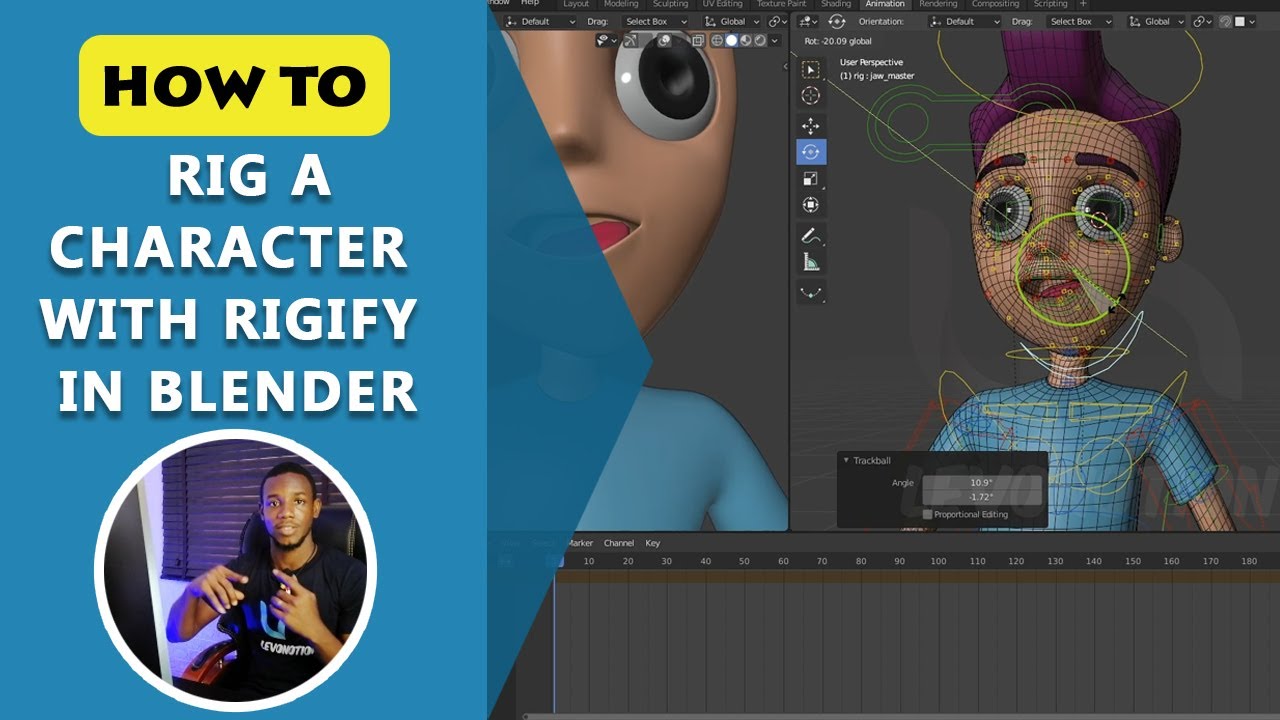Switch left viewport to rendered shading
Screen dimensions: 1280x720
coord(760,40)
